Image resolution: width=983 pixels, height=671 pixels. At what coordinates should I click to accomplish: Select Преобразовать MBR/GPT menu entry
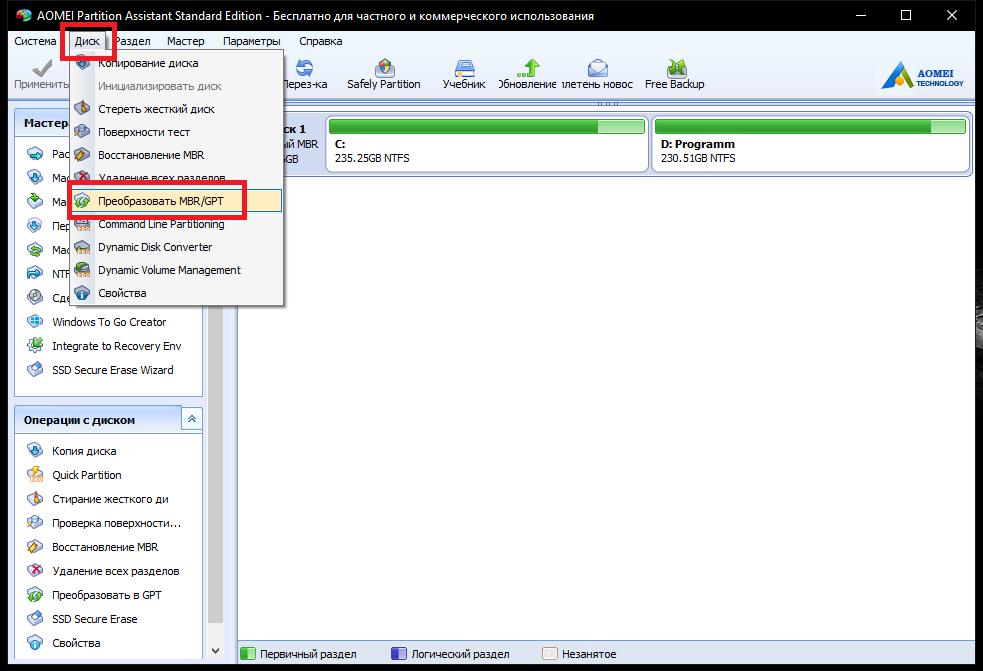click(x=176, y=201)
